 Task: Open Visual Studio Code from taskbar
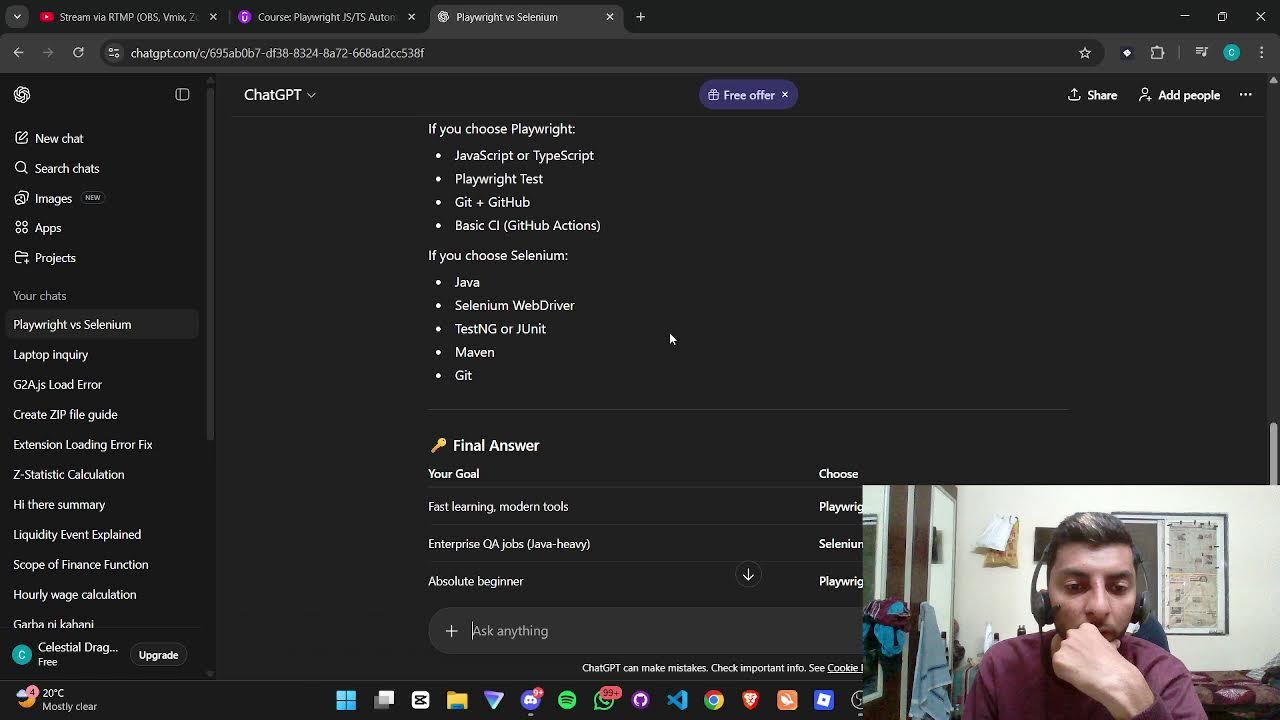(677, 700)
